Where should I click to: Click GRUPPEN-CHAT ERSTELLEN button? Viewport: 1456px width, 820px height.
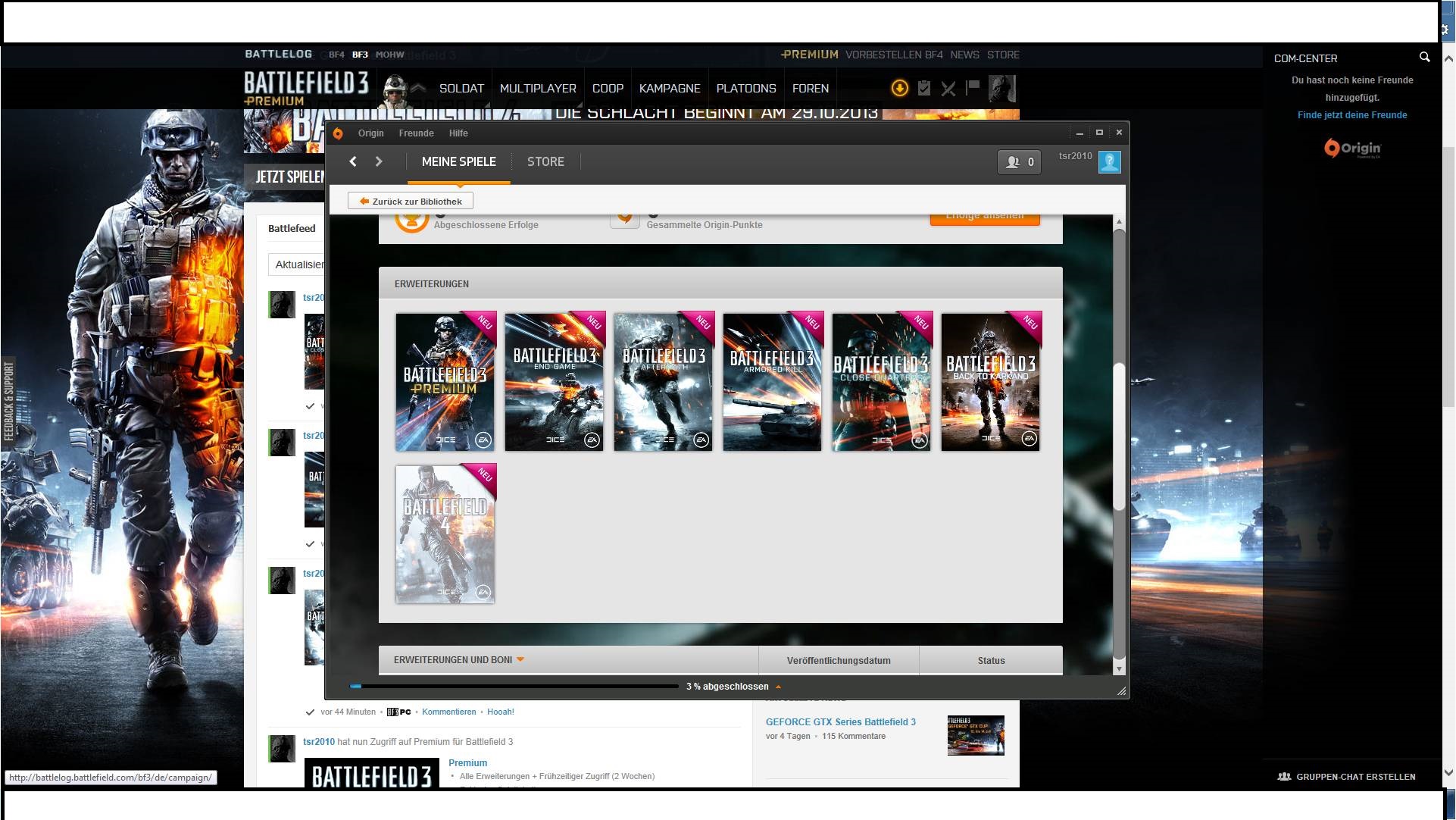1346,777
